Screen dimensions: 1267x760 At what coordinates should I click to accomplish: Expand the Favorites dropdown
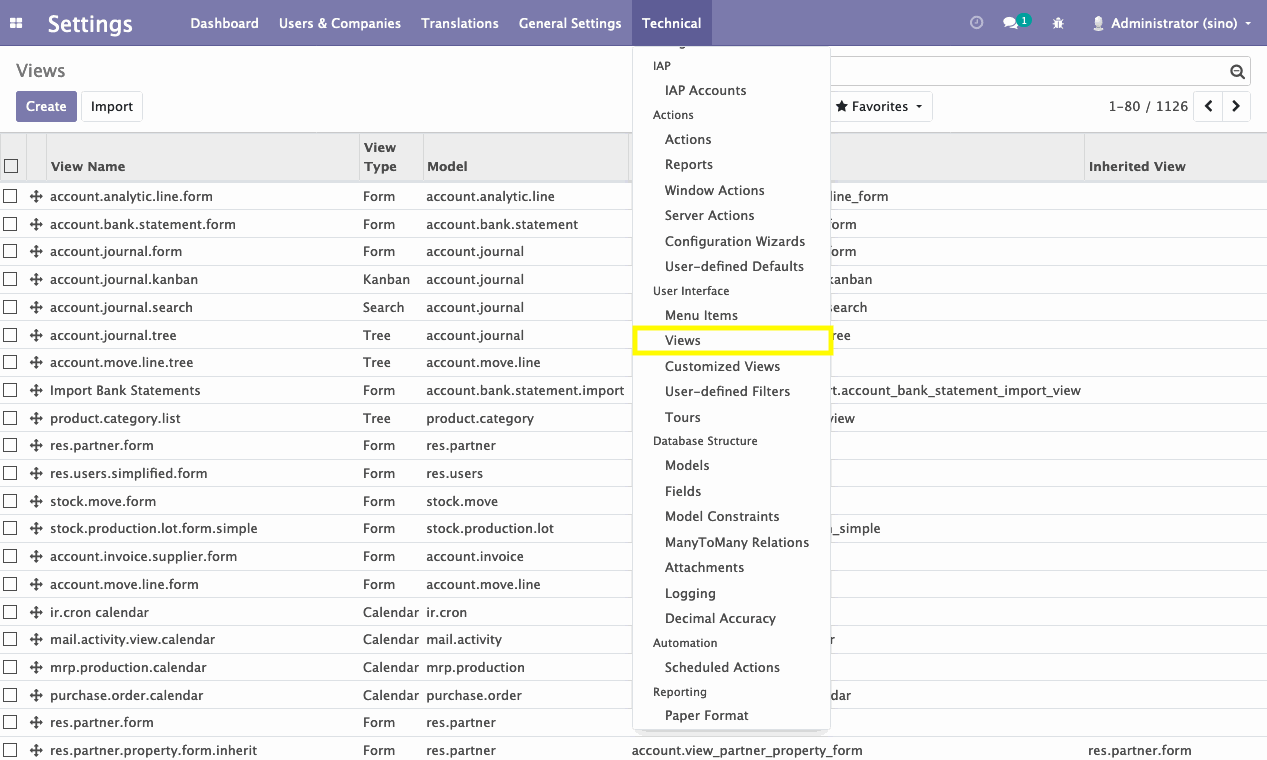879,106
